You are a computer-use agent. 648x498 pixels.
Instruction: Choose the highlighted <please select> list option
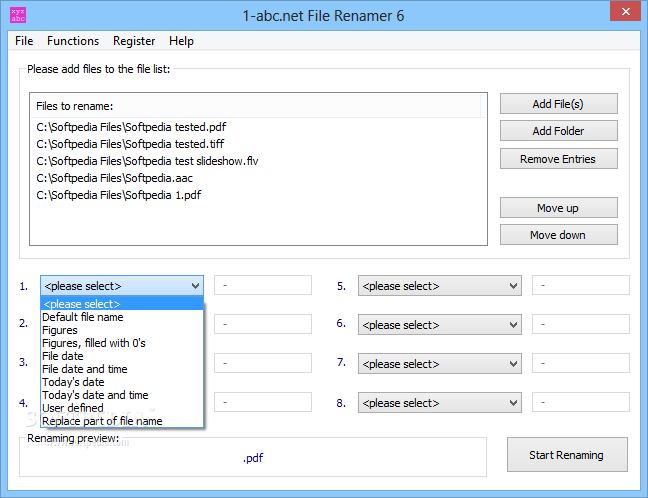click(x=122, y=304)
